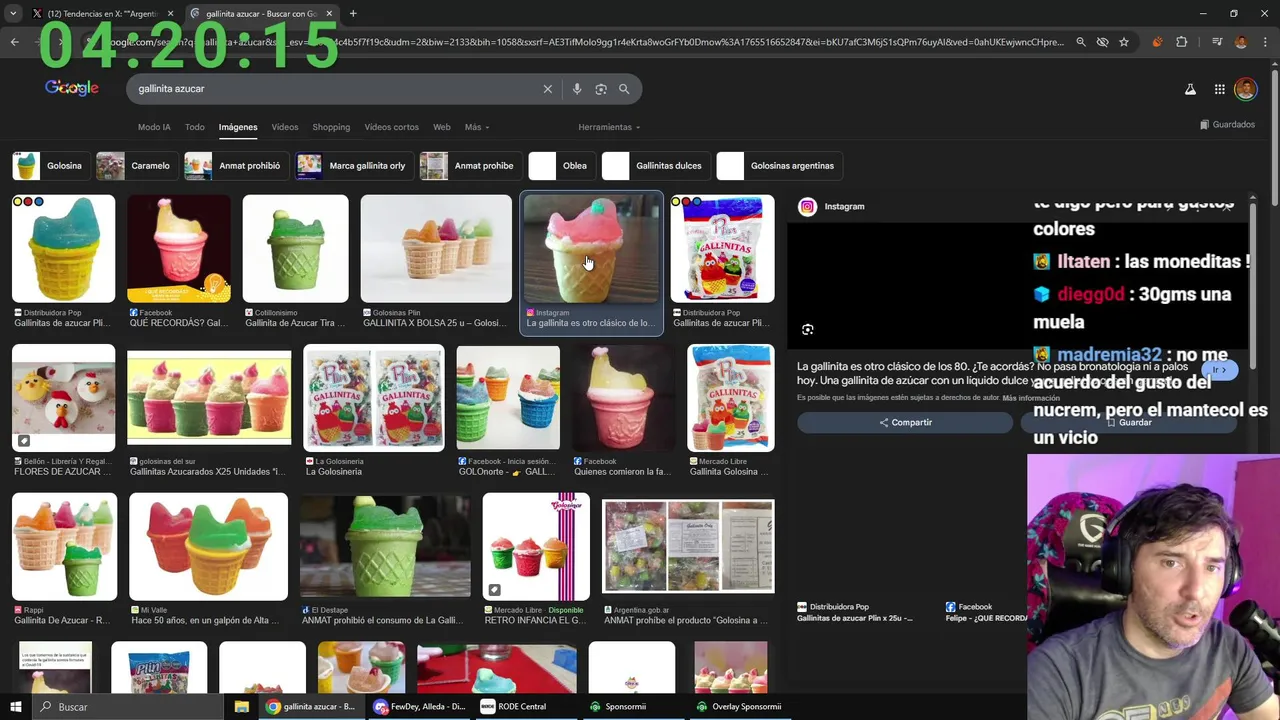Open Search Labs flask icon
Image resolution: width=1280 pixels, height=720 pixels.
[x=1190, y=89]
